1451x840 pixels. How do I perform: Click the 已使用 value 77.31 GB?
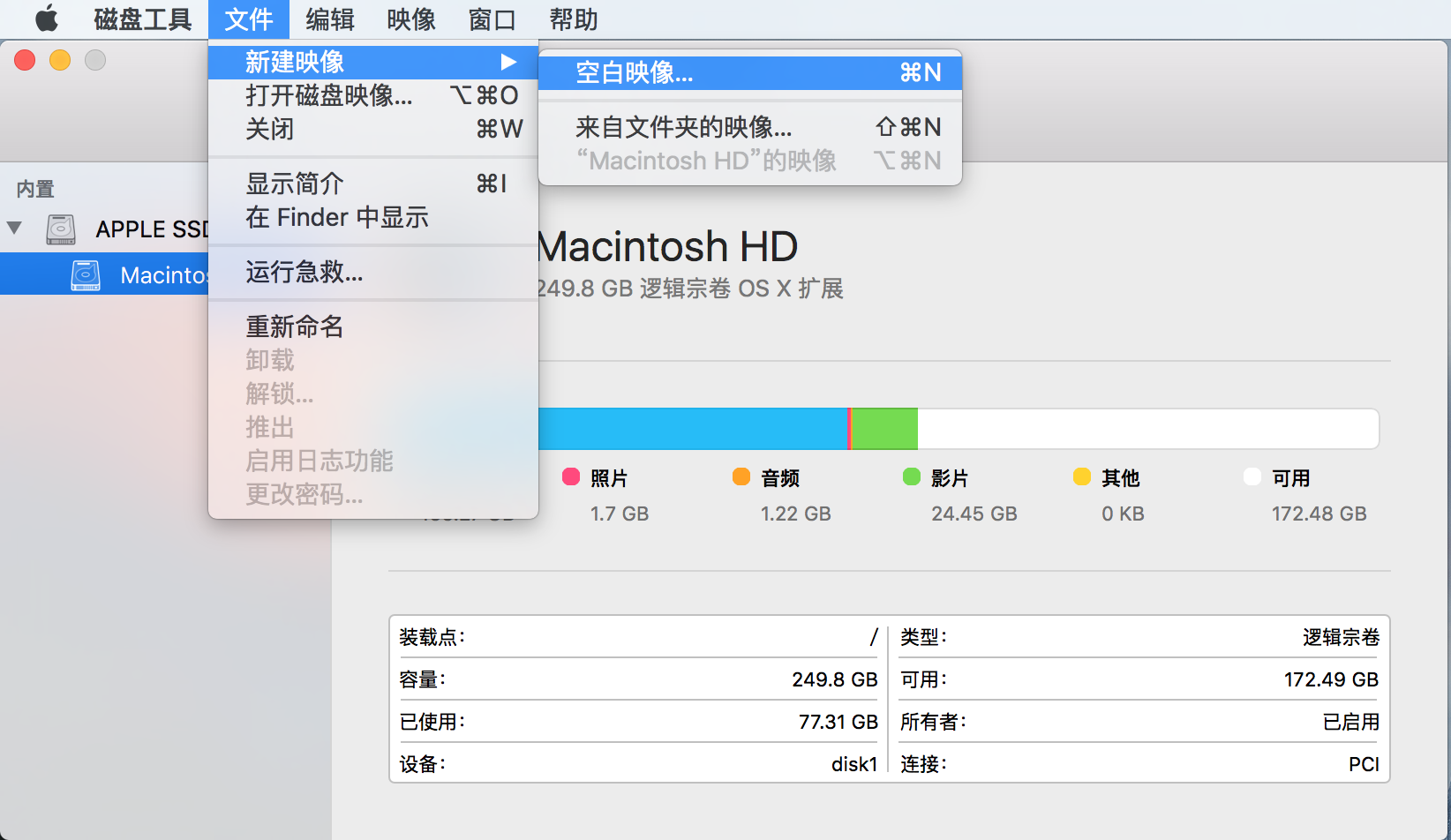tap(838, 722)
